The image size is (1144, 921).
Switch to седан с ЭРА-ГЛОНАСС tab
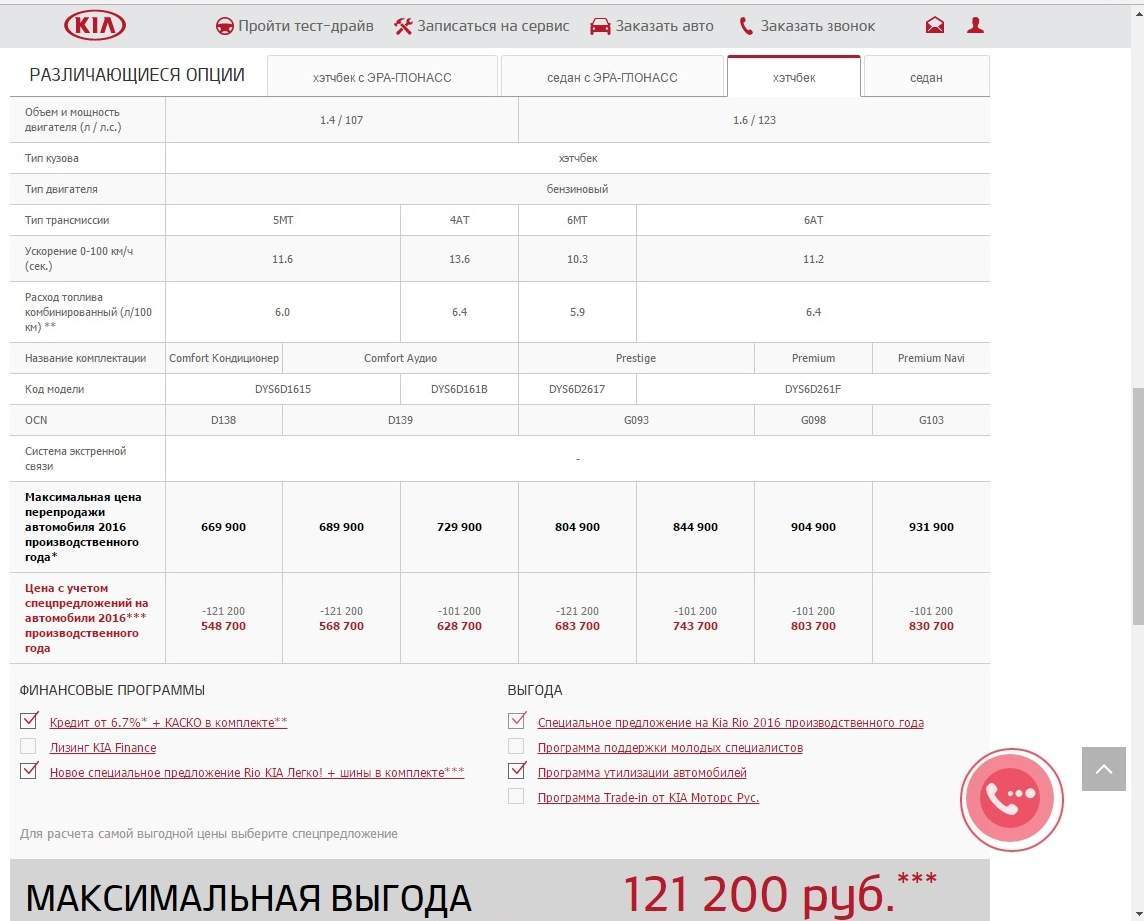click(x=612, y=77)
